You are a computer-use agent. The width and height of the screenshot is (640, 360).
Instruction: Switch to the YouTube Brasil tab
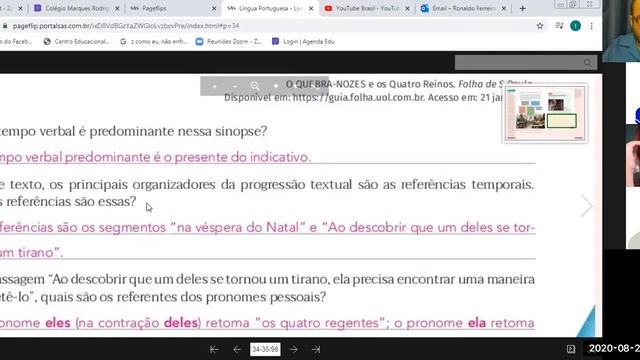coord(367,8)
